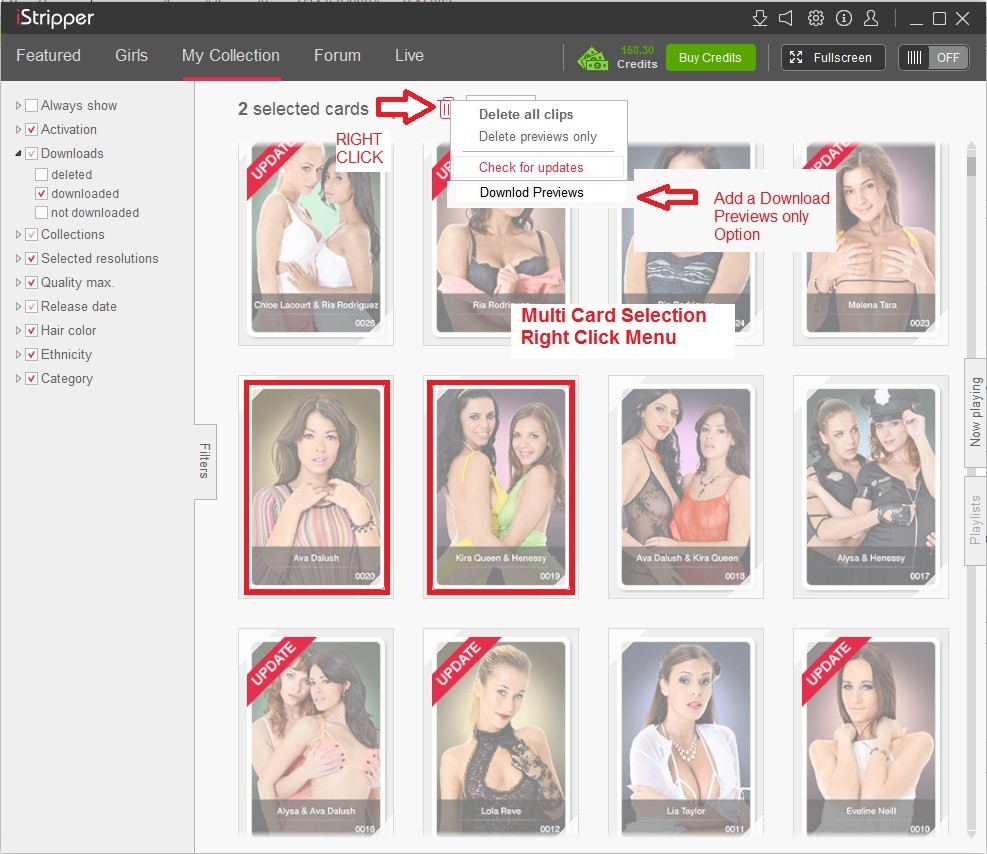Expand the Release date filter
987x854 pixels.
pyautogui.click(x=18, y=306)
